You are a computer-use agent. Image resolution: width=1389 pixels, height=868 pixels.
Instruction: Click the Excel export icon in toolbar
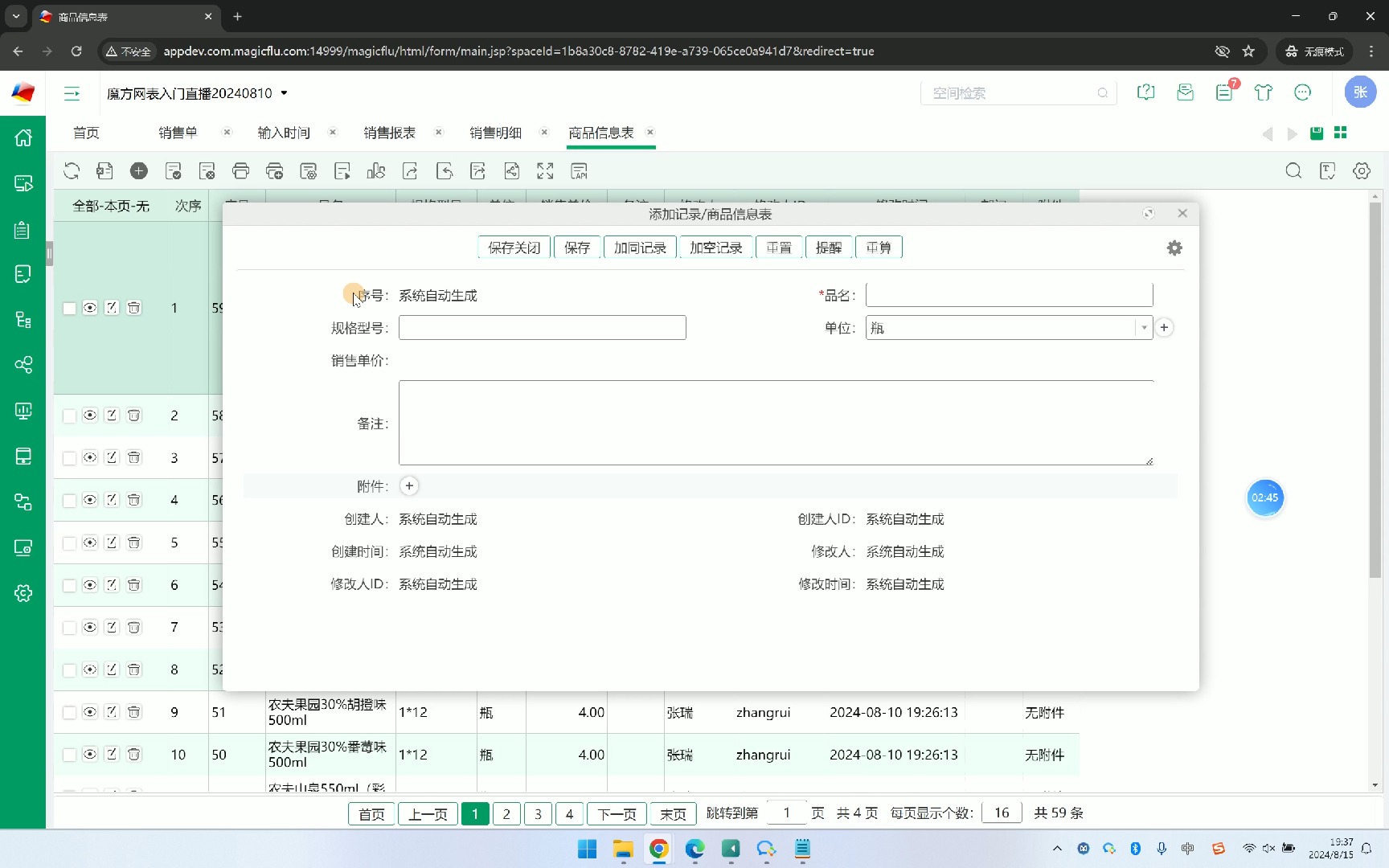pos(104,170)
